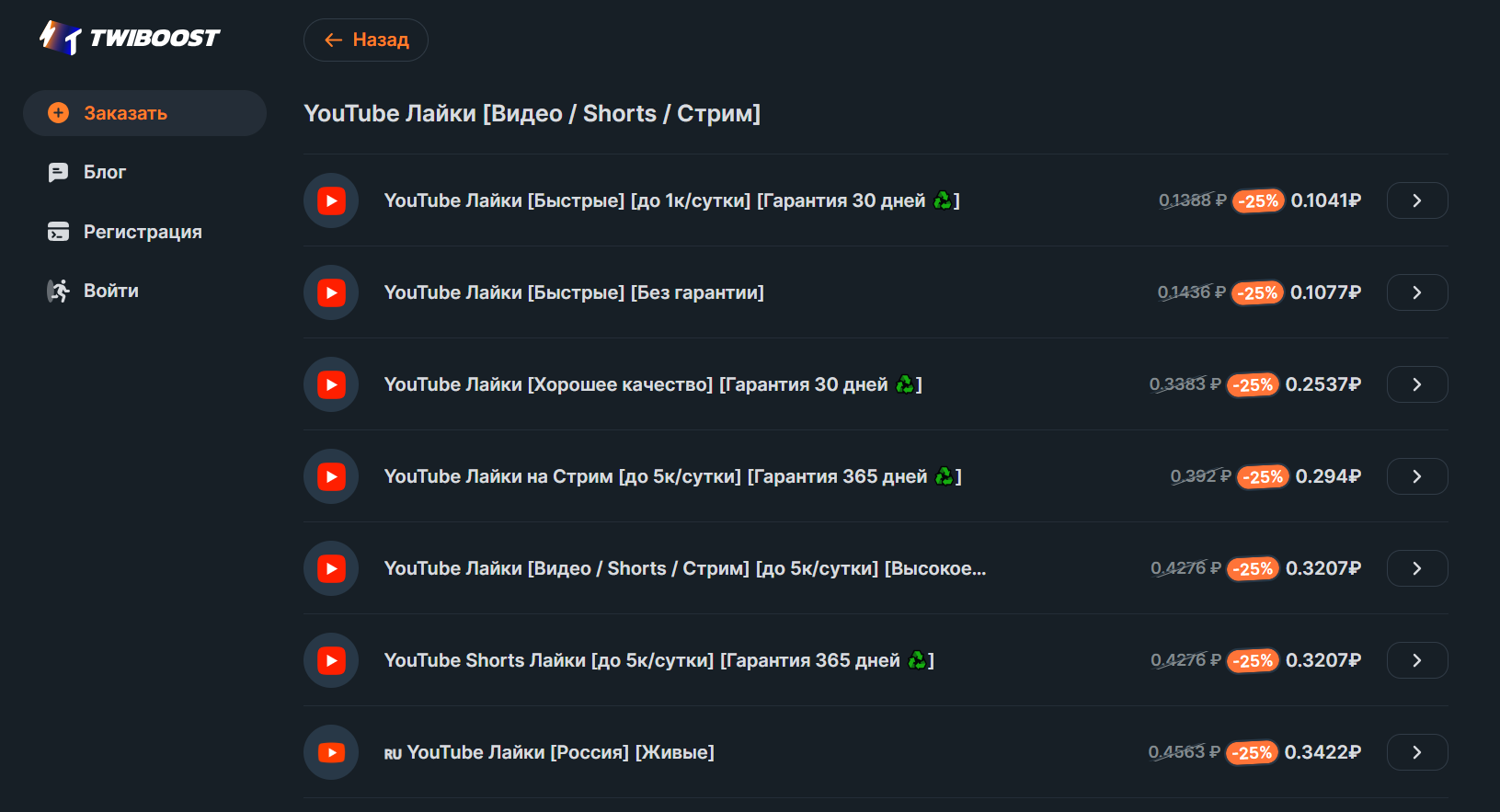Click YouTube icon for Лайки [Видео / Shorts / Стрим] [до 5к/сутки]
The width and height of the screenshot is (1500, 812).
click(331, 568)
